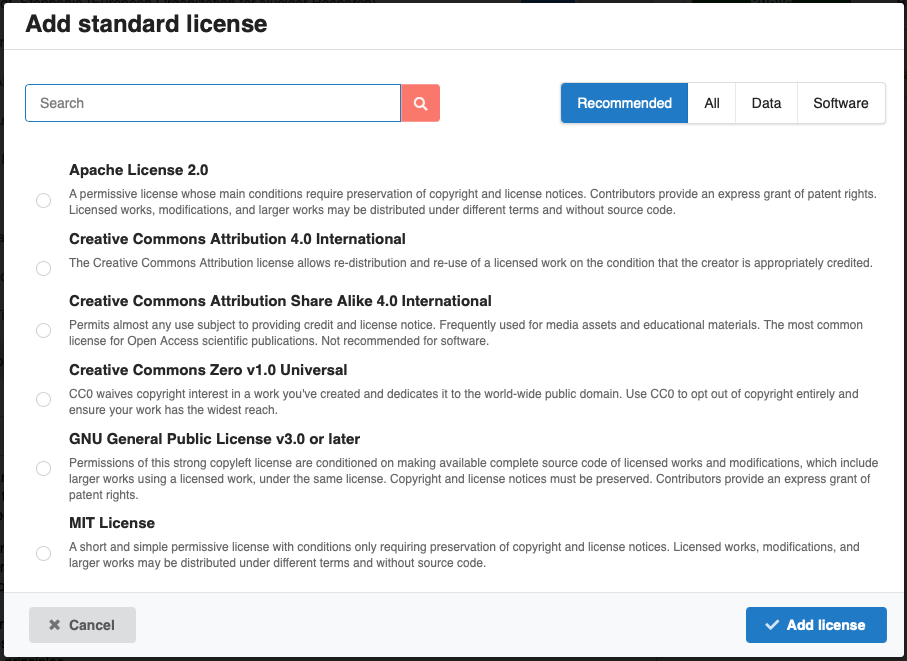907x661 pixels.
Task: Click the 'Add standard license' dialog title
Action: [x=146, y=24]
